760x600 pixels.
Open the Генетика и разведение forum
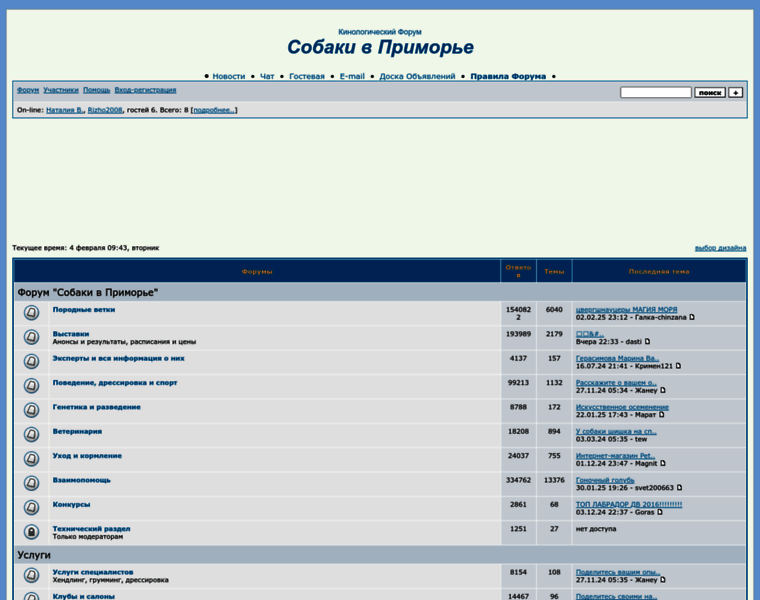point(96,407)
